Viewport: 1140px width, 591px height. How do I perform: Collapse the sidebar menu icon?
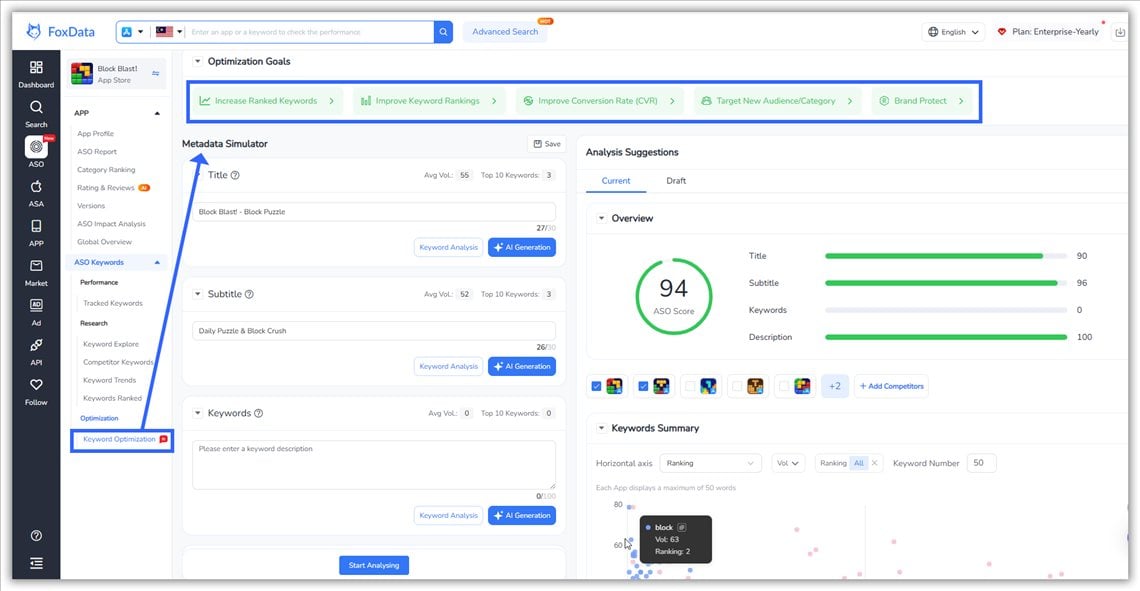[x=36, y=563]
